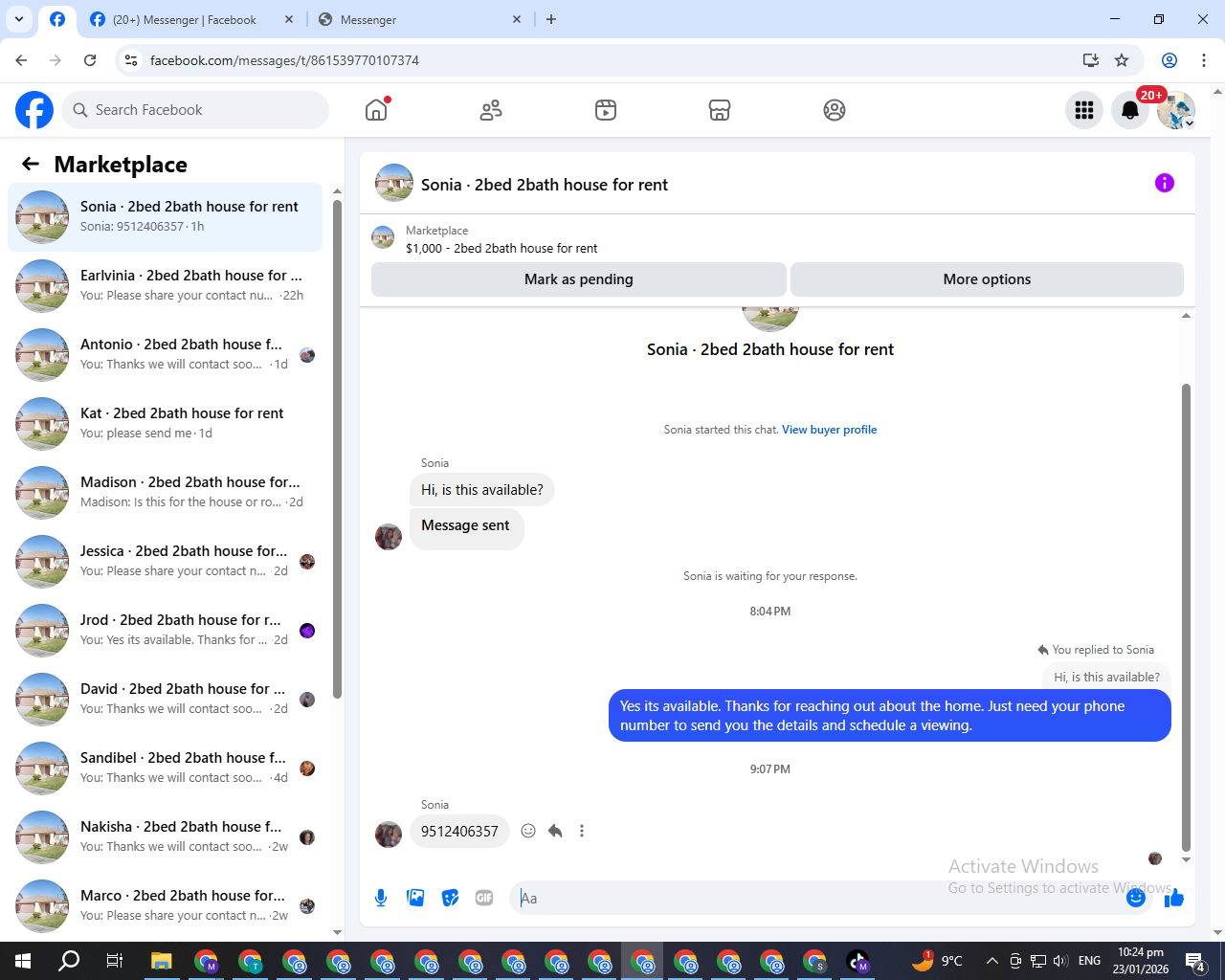Choose a GIF icon
Viewport: 1225px width, 980px height.
484,898
